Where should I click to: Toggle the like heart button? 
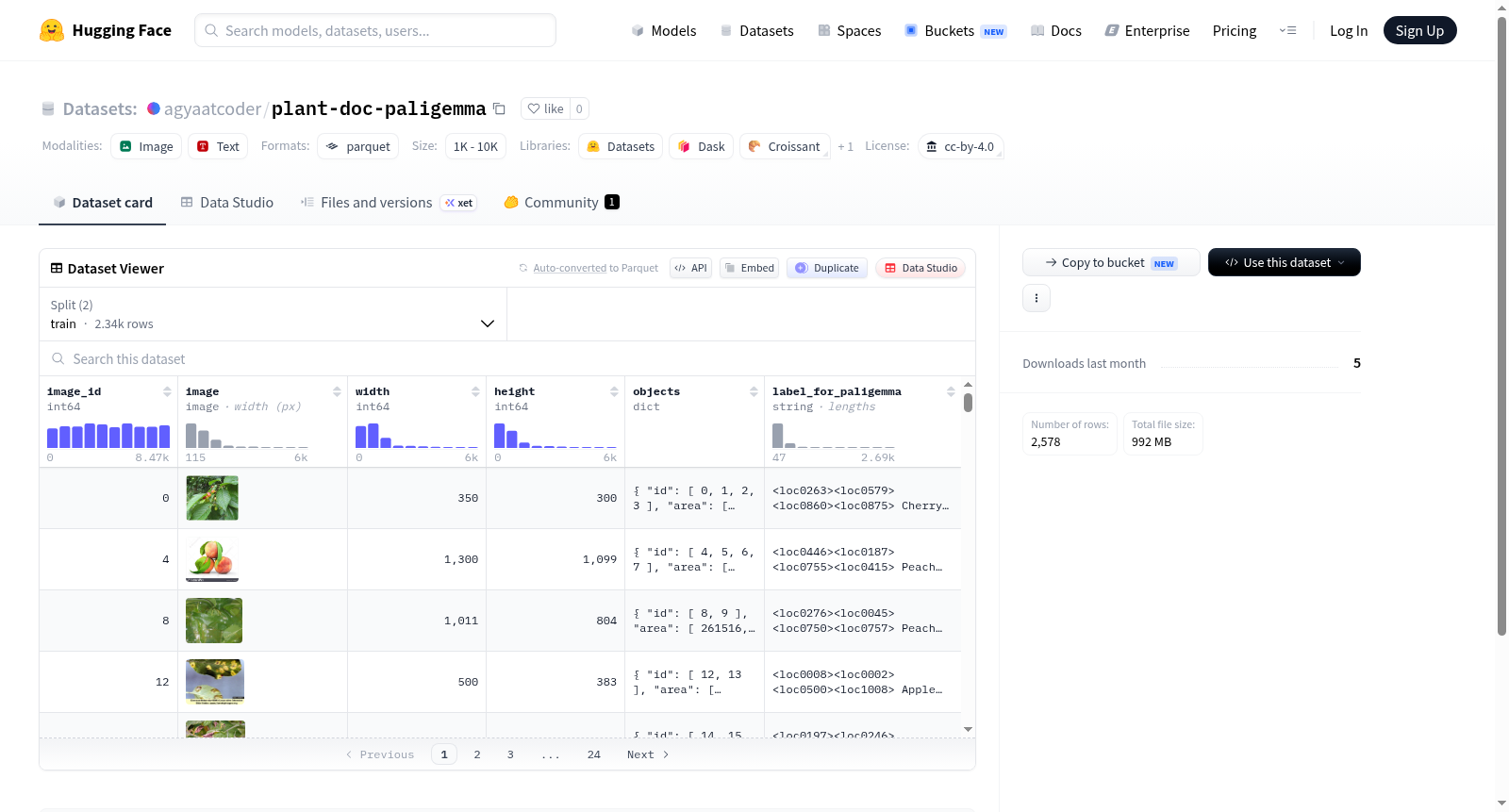(x=546, y=108)
